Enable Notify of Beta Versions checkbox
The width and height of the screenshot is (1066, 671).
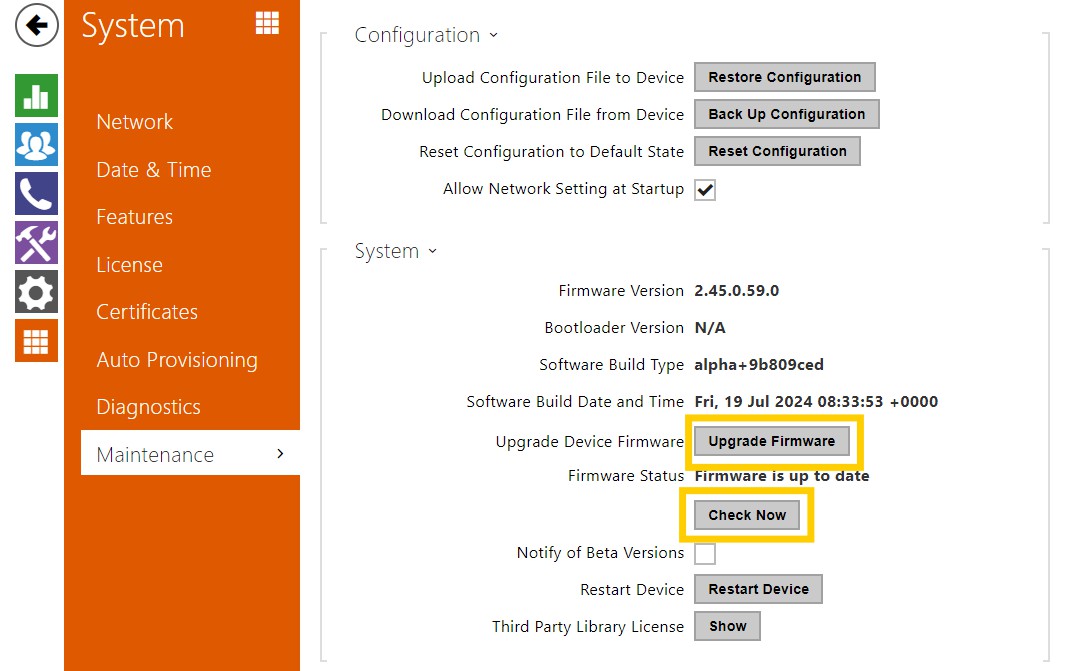click(705, 553)
